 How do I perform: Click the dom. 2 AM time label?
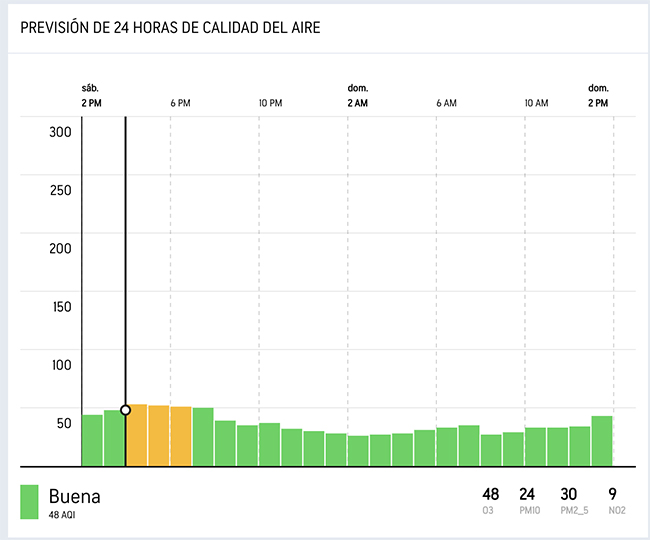tap(358, 96)
